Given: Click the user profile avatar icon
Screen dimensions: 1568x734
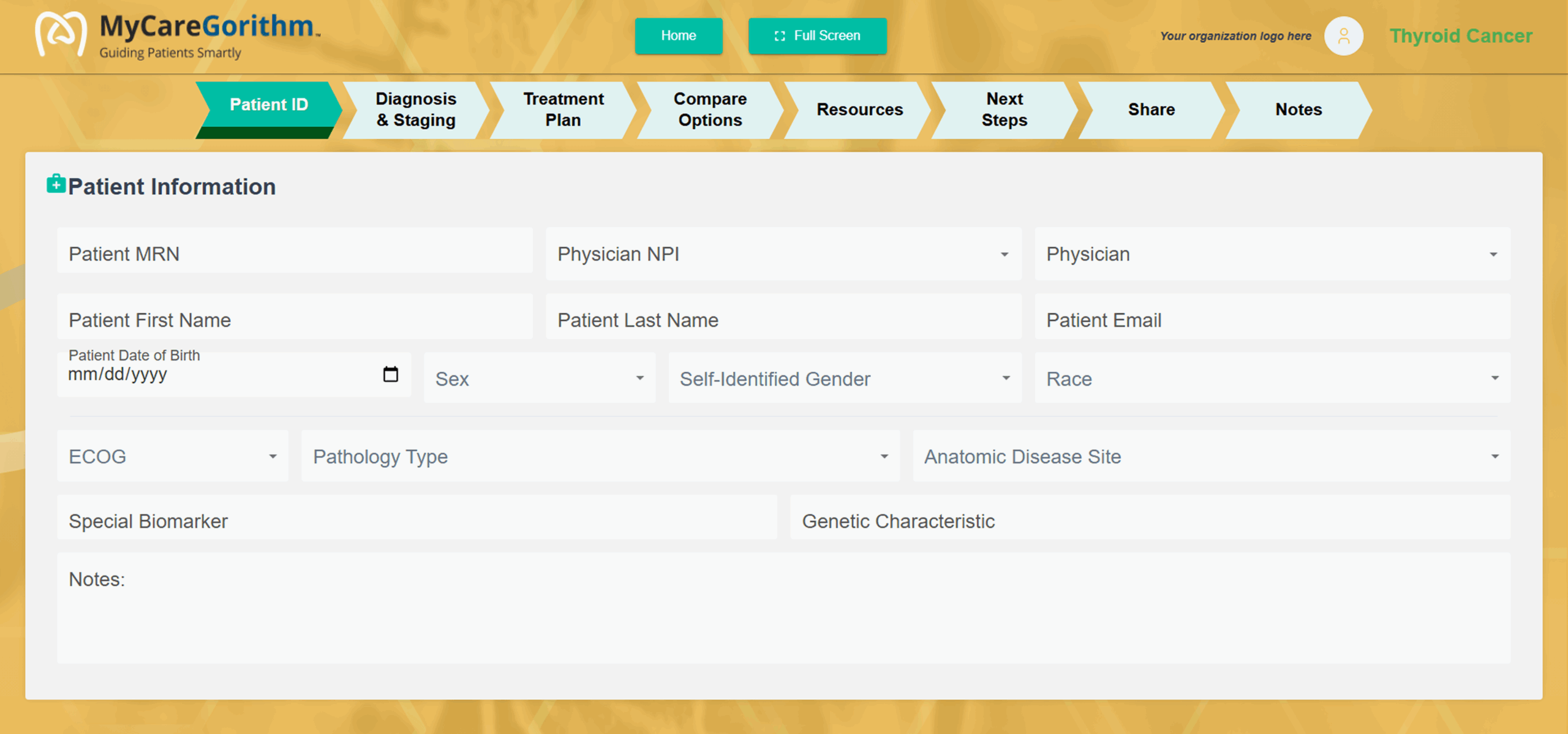Looking at the screenshot, I should [x=1343, y=36].
